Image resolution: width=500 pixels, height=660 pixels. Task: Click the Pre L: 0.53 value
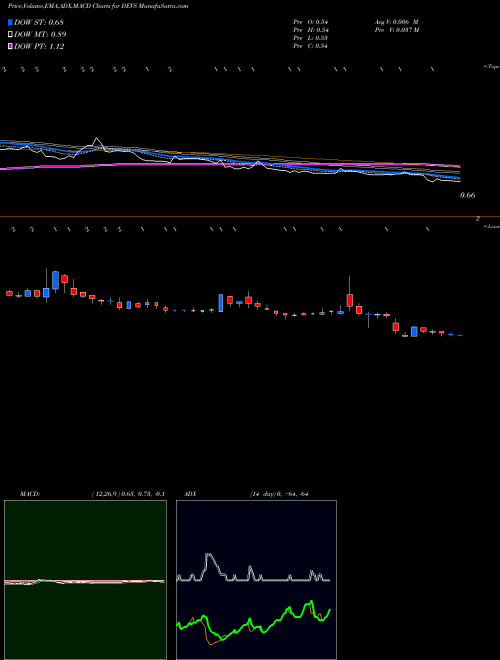click(x=311, y=38)
